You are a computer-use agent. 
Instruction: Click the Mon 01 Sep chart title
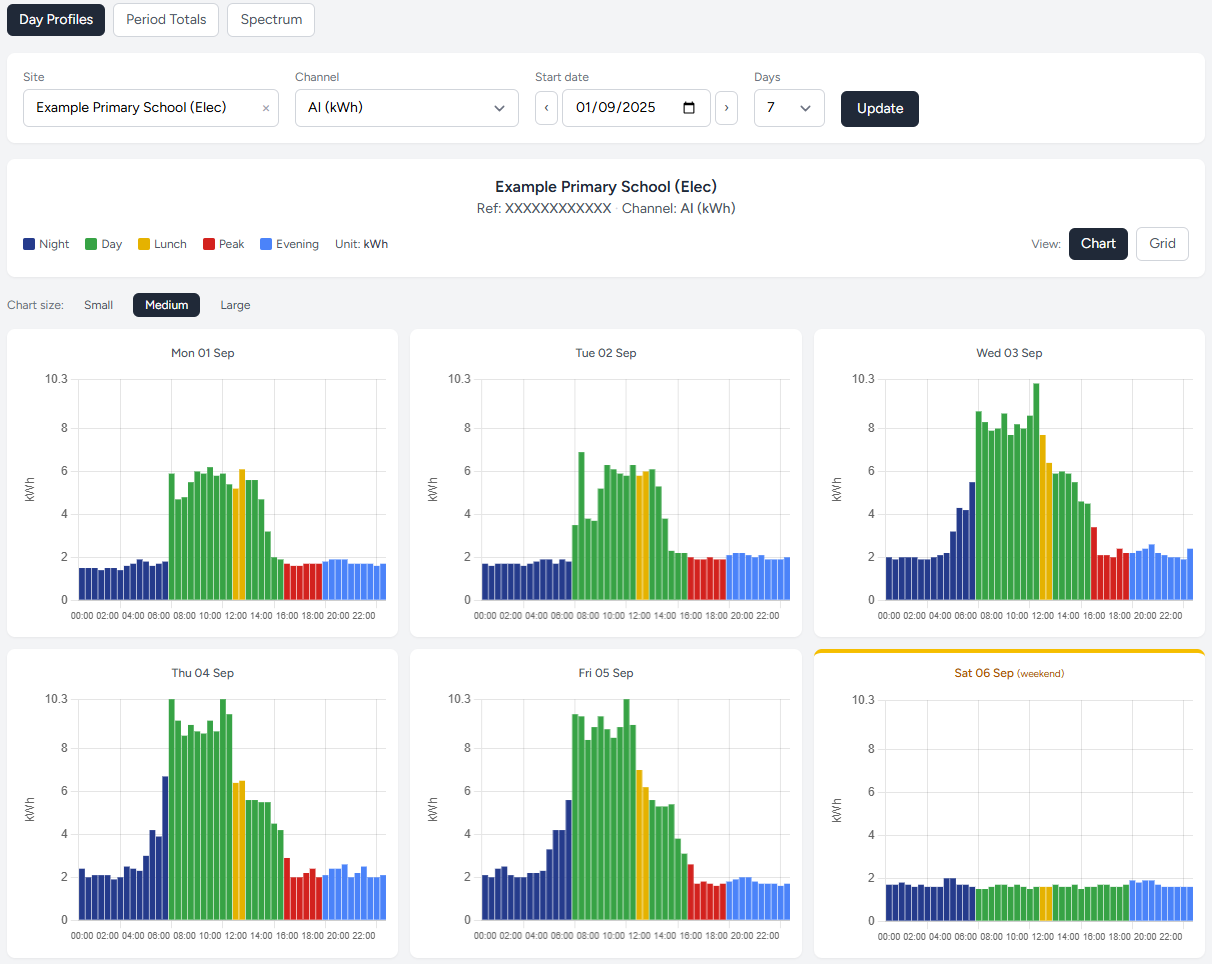point(203,353)
